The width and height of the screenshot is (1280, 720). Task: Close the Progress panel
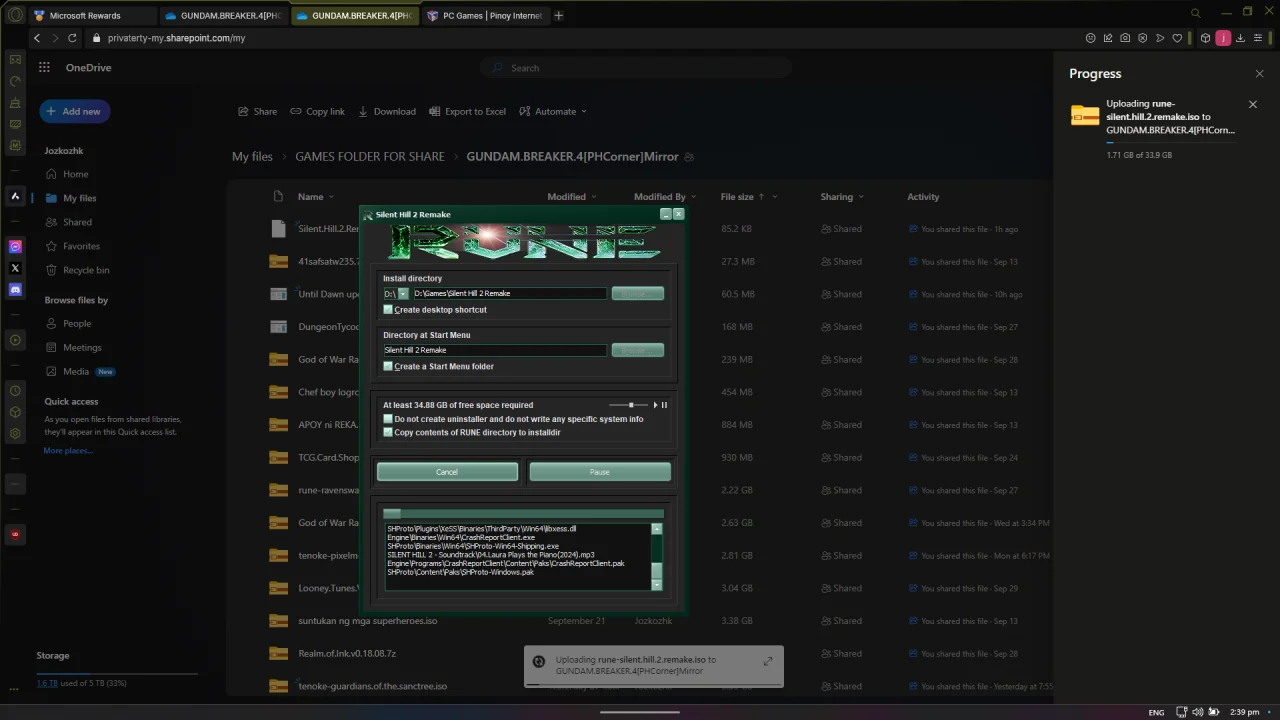pyautogui.click(x=1259, y=74)
